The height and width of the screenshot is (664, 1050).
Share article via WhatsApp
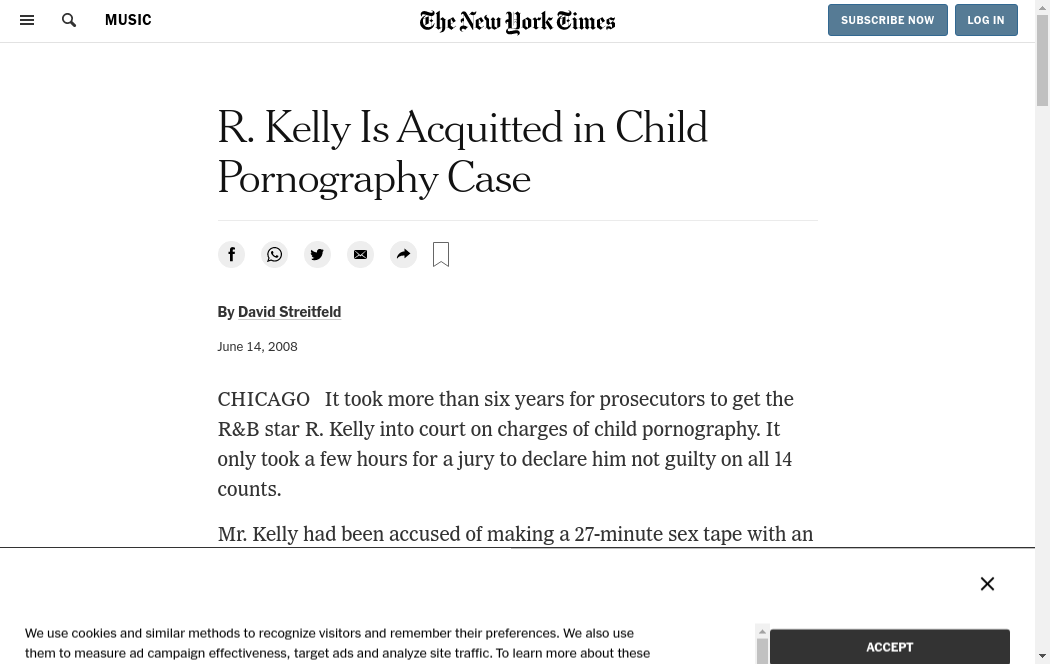pyautogui.click(x=274, y=255)
